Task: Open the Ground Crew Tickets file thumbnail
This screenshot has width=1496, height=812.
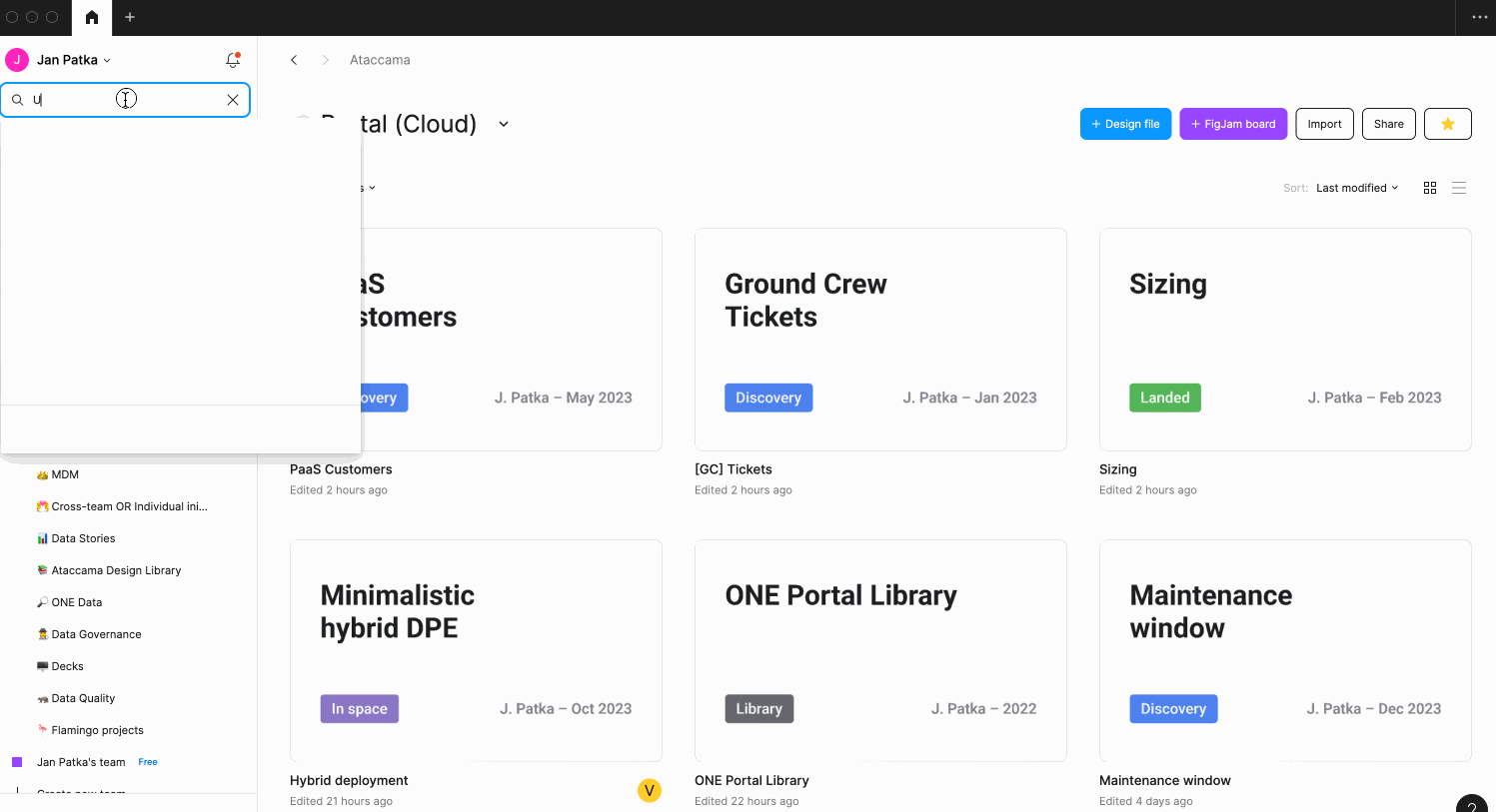Action: pos(880,340)
